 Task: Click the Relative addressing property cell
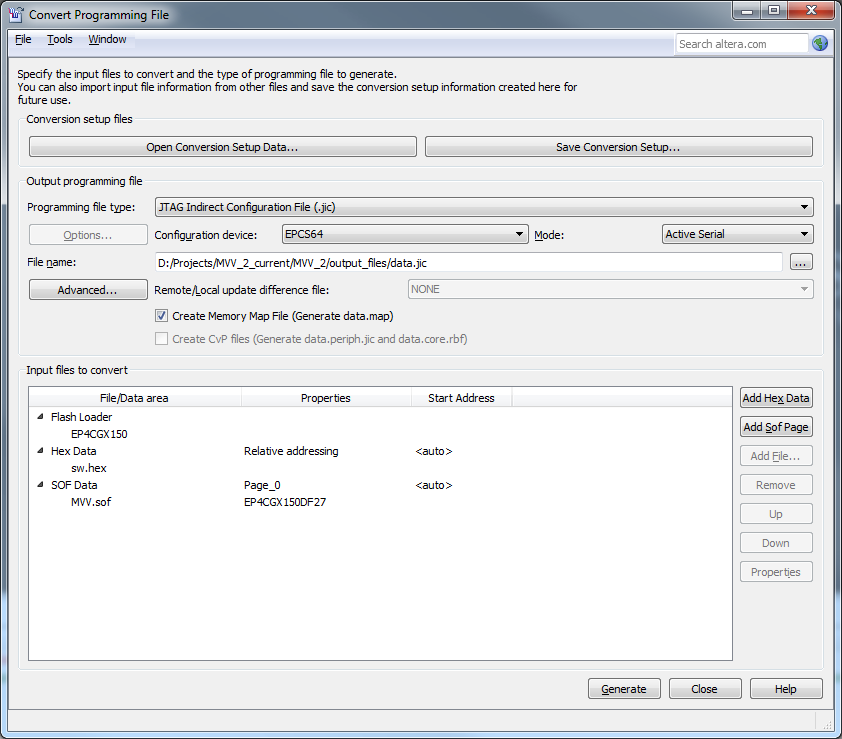[291, 451]
